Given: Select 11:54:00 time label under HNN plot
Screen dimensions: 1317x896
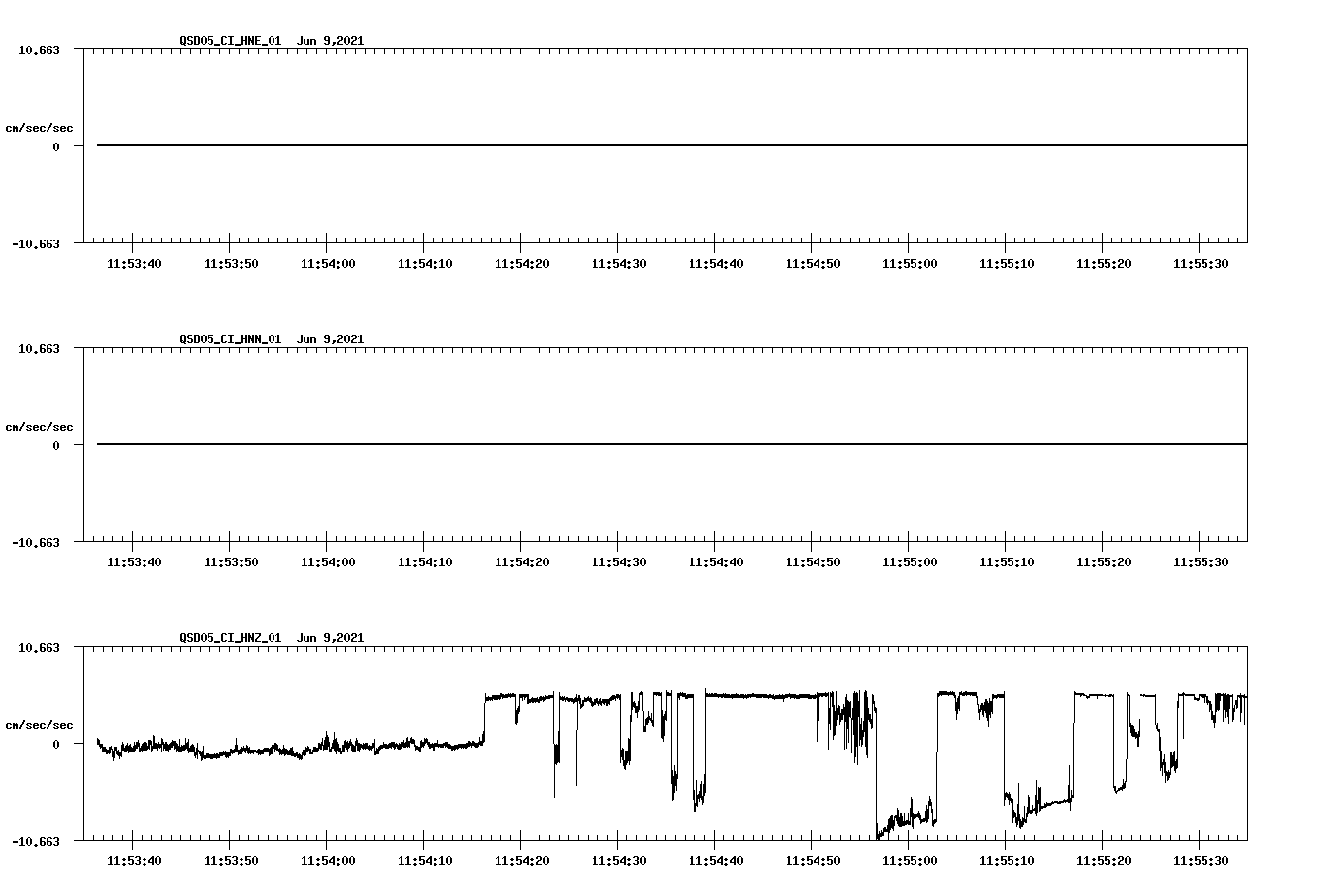Looking at the screenshot, I should pyautogui.click(x=328, y=561).
